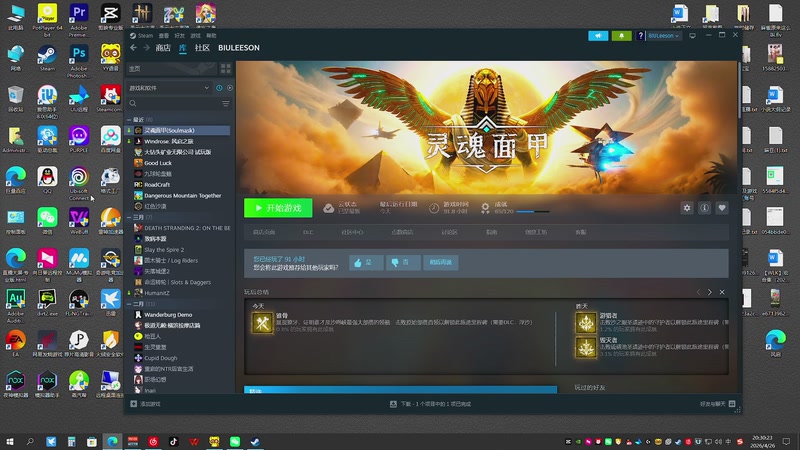The width and height of the screenshot is (800, 450).
Task: Click the ask-me-later review button
Action: (x=440, y=262)
